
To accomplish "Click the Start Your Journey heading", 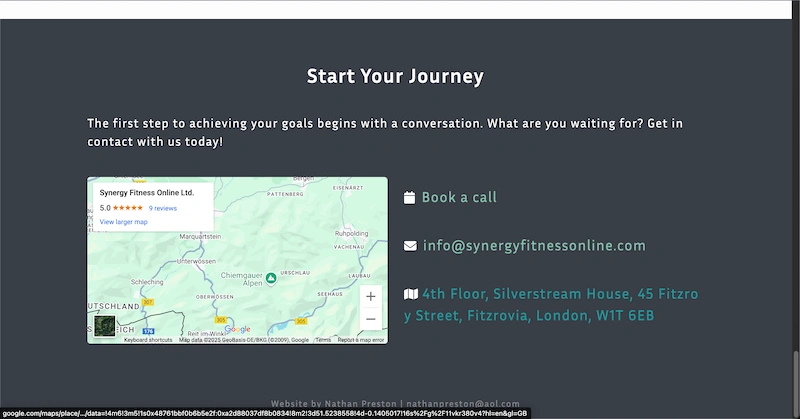I will coord(395,76).
